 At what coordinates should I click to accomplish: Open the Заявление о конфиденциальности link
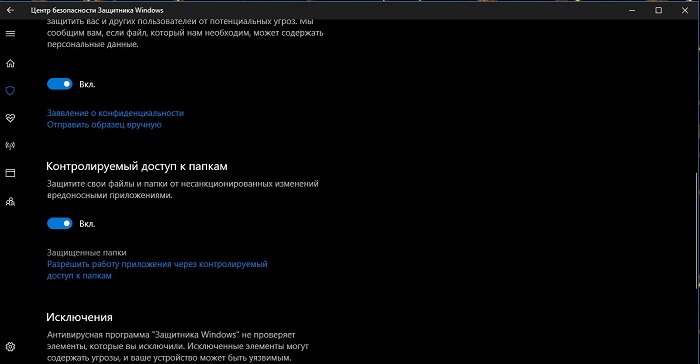[115, 113]
